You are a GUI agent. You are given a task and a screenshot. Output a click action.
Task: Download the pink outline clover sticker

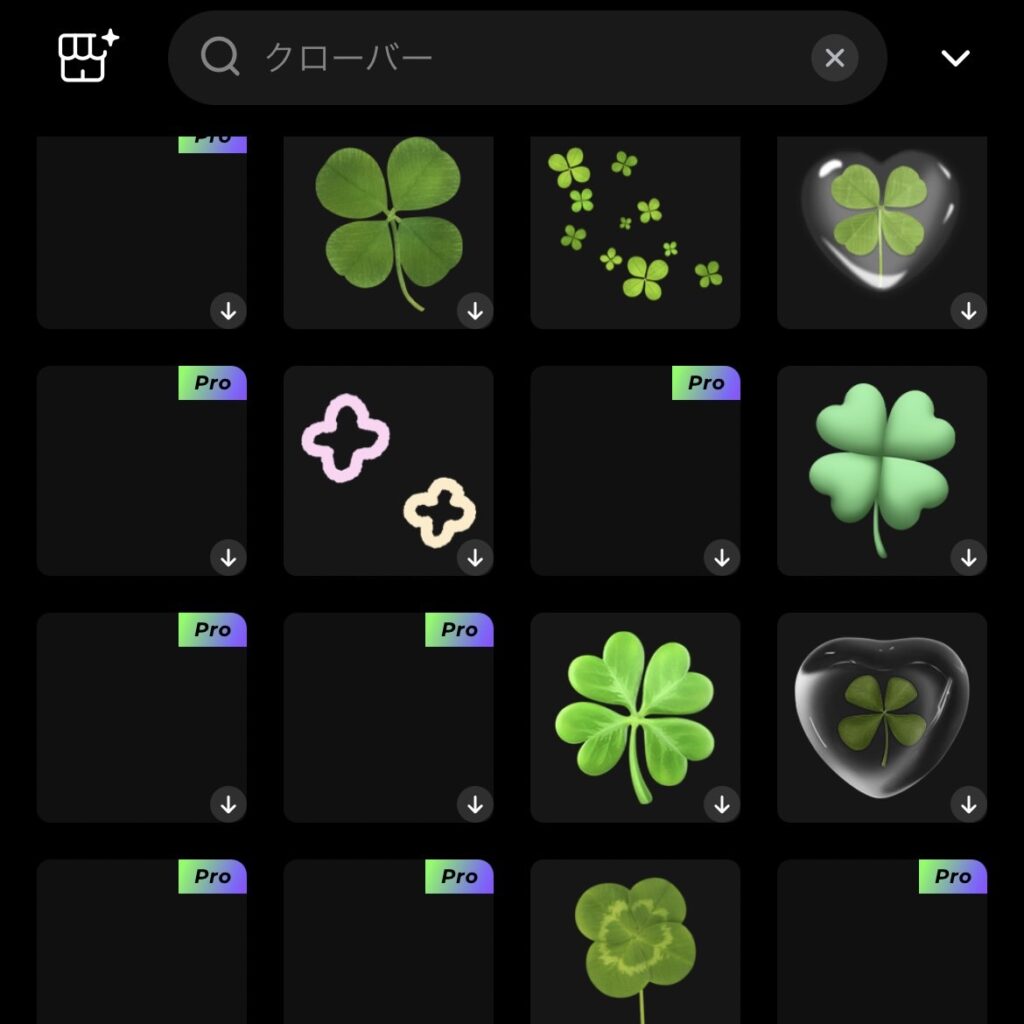point(475,558)
